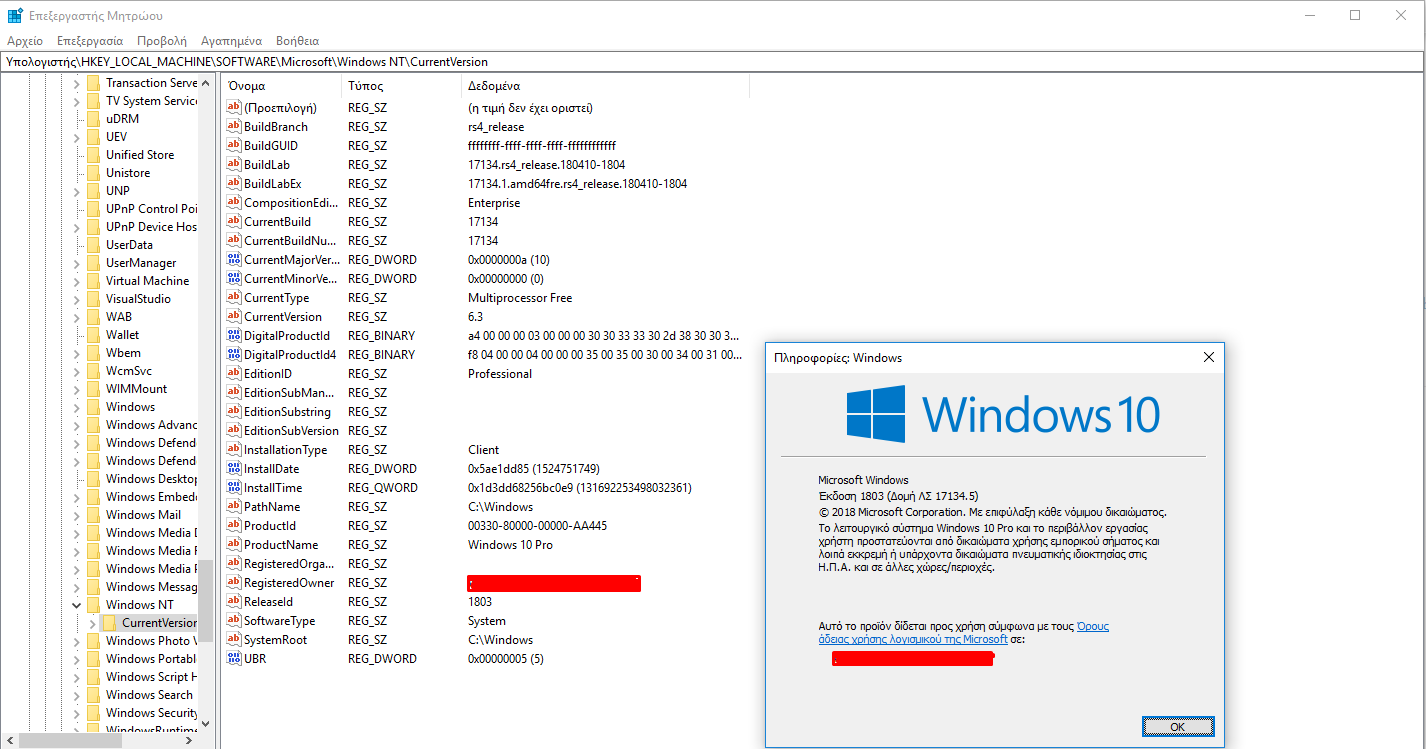Image resolution: width=1426 pixels, height=749 pixels.
Task: Select the InstallationType value name
Action: click(x=285, y=450)
